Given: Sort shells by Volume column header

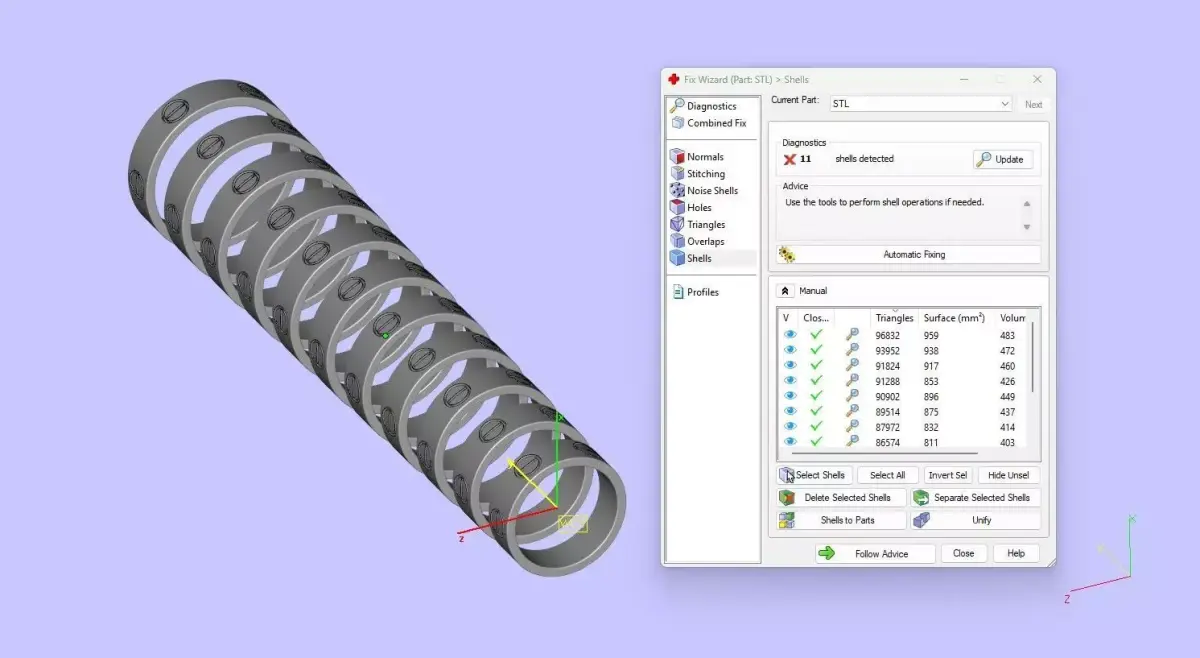Looking at the screenshot, I should coord(1012,318).
